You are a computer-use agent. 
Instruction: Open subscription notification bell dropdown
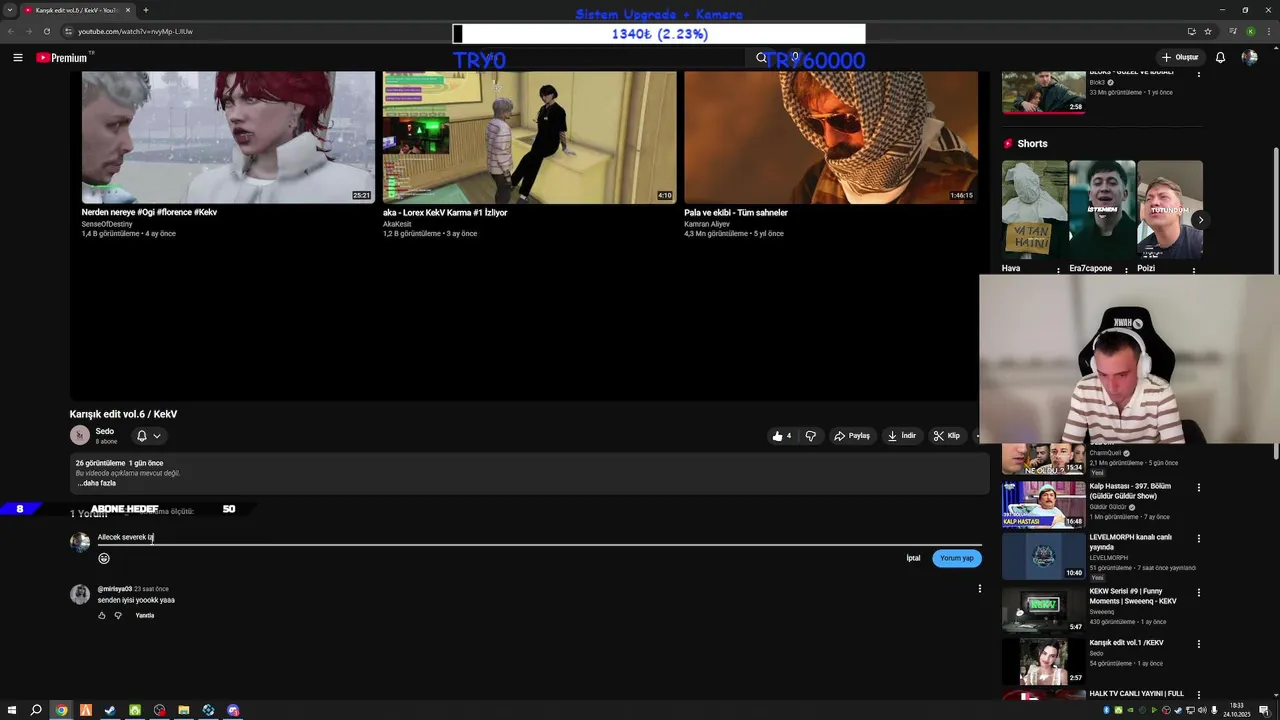coord(148,436)
